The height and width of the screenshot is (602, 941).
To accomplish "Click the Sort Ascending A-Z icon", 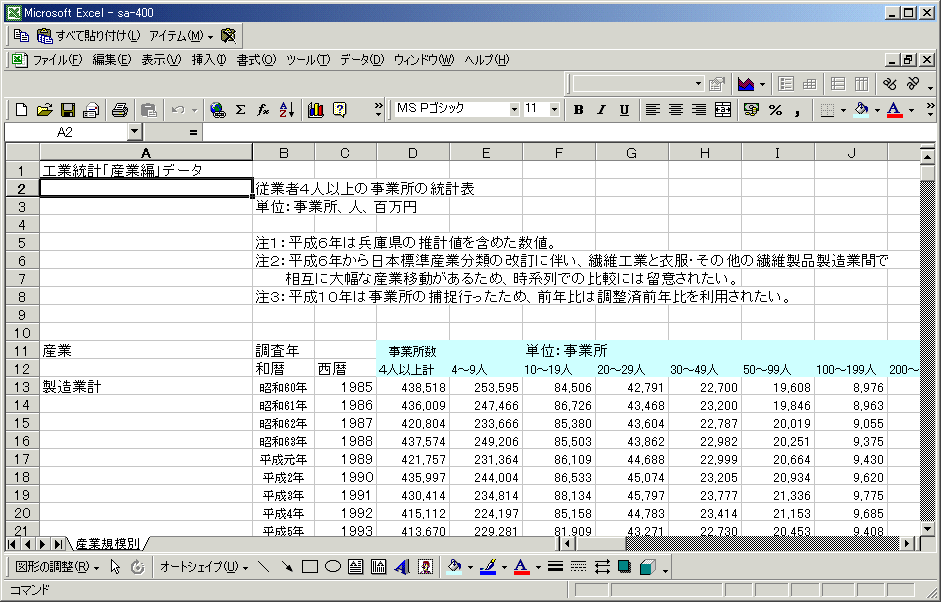I will point(287,110).
